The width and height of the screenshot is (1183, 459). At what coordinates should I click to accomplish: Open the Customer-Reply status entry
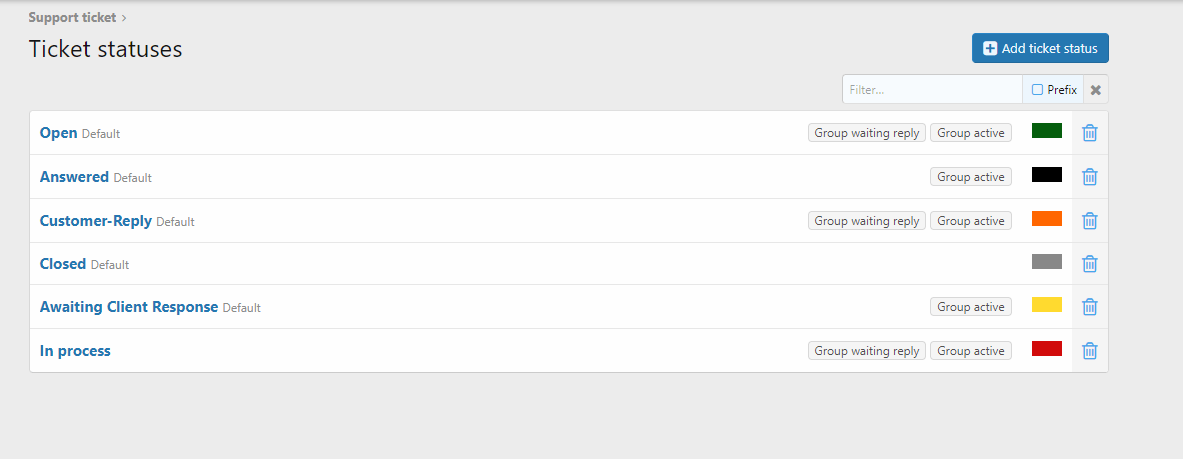(x=96, y=221)
